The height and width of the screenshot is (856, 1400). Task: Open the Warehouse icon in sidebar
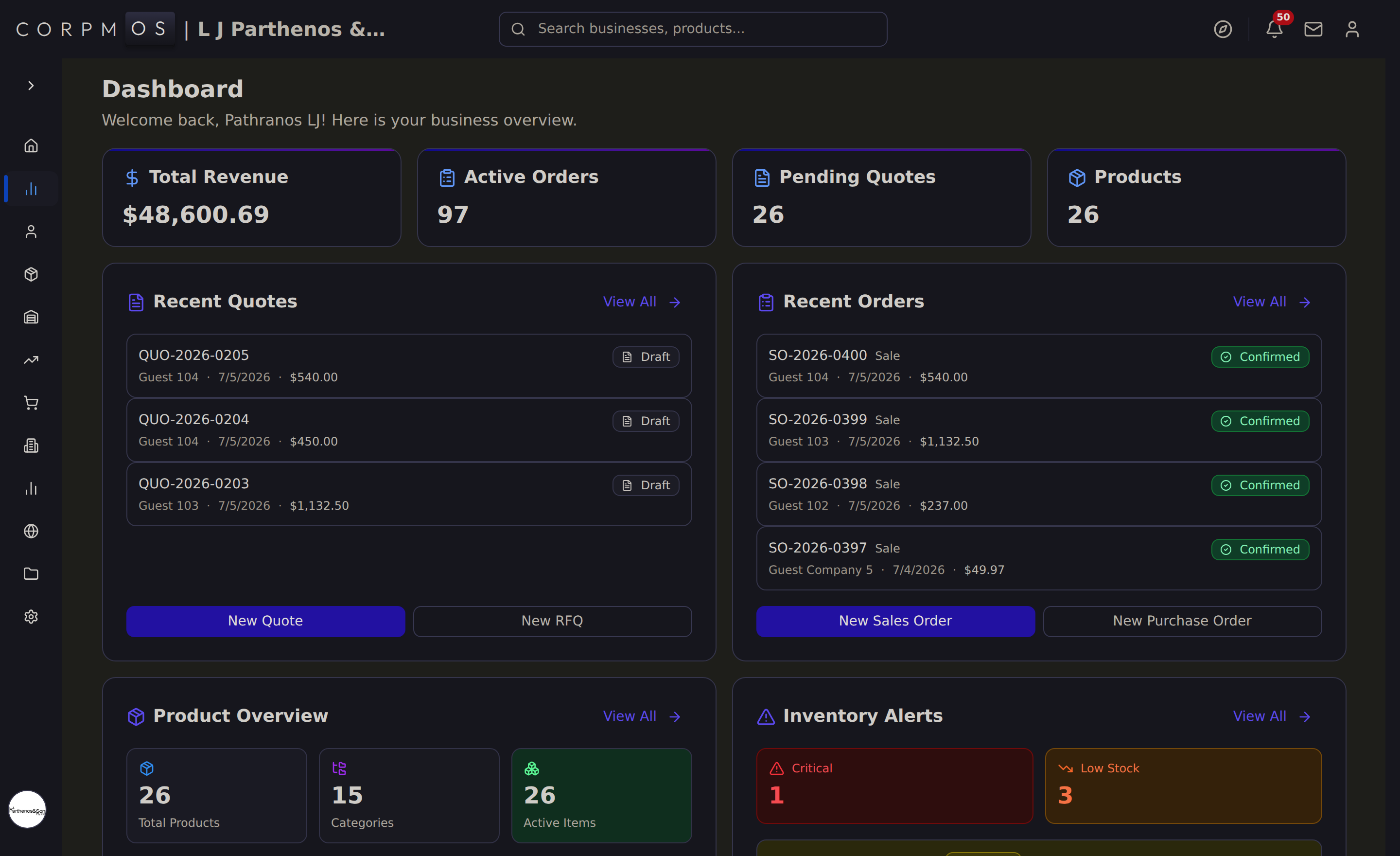[x=31, y=317]
